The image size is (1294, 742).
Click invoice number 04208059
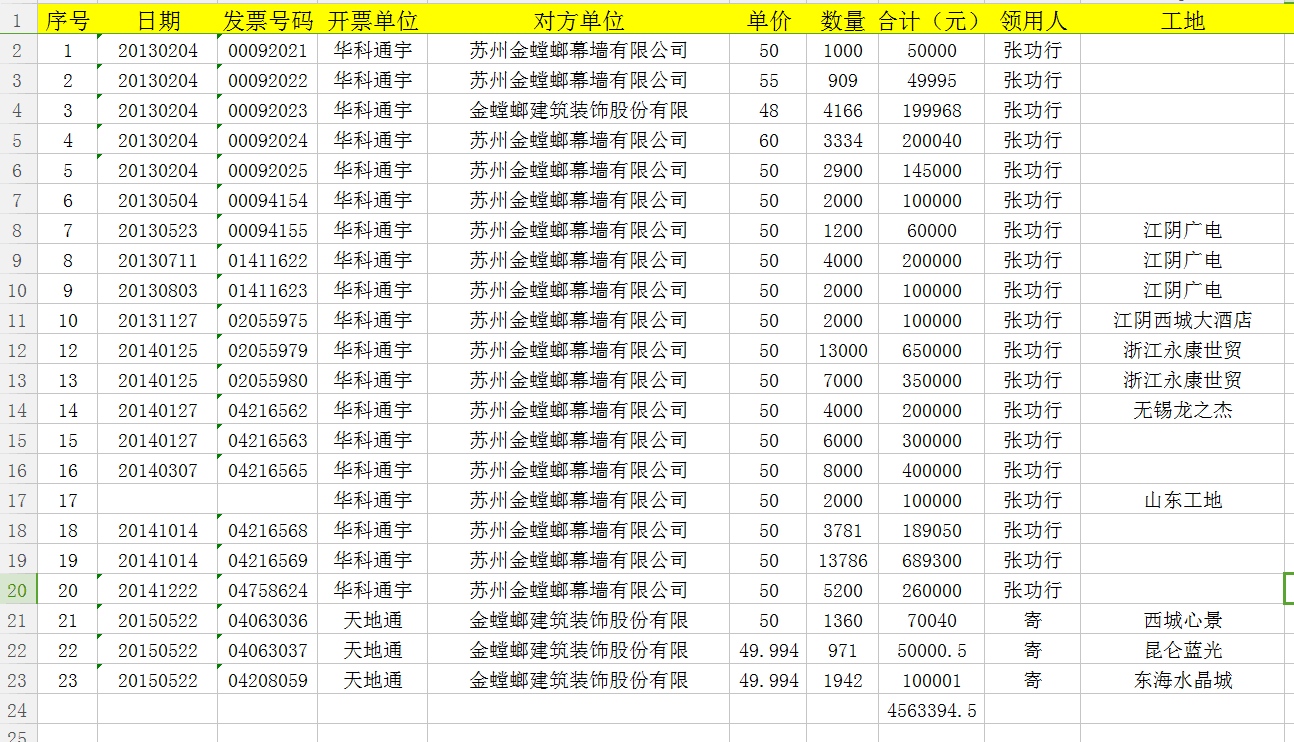click(x=268, y=680)
